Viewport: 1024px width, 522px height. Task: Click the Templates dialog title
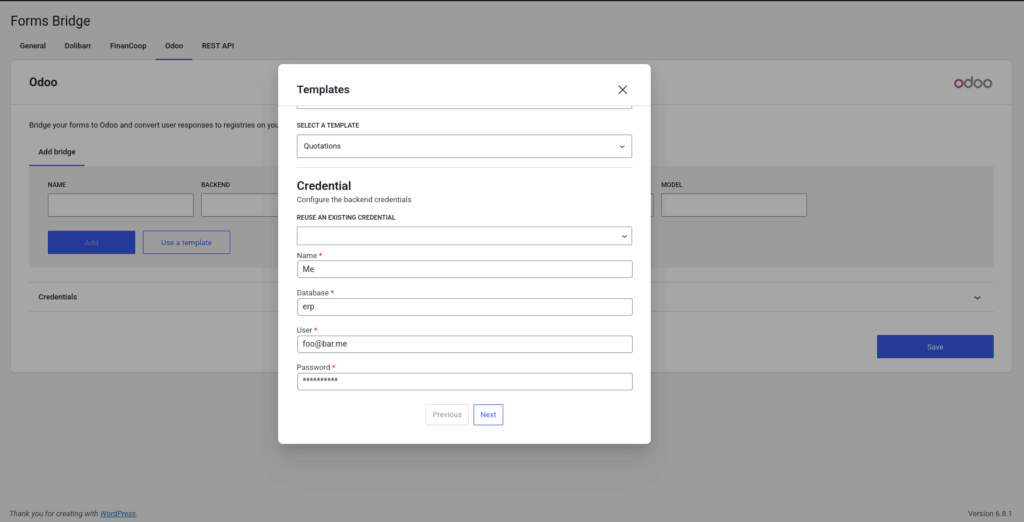point(323,90)
